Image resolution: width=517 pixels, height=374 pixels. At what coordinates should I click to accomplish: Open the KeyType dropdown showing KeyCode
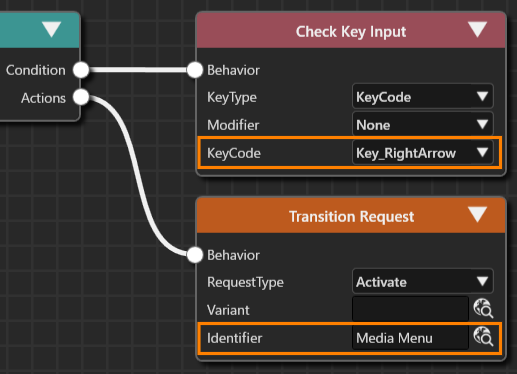point(423,97)
